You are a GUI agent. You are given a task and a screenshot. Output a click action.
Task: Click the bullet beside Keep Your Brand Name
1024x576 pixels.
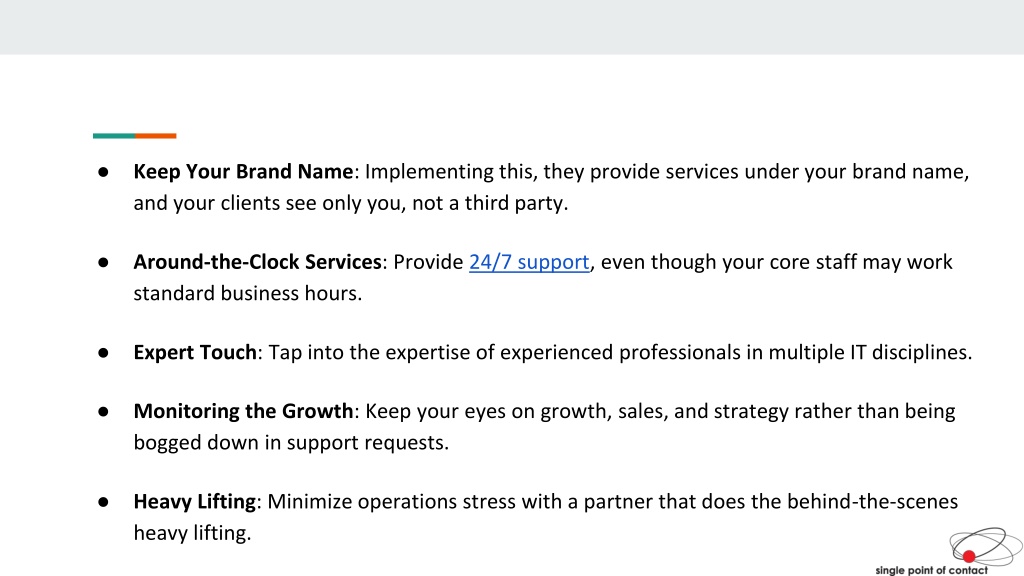point(103,172)
